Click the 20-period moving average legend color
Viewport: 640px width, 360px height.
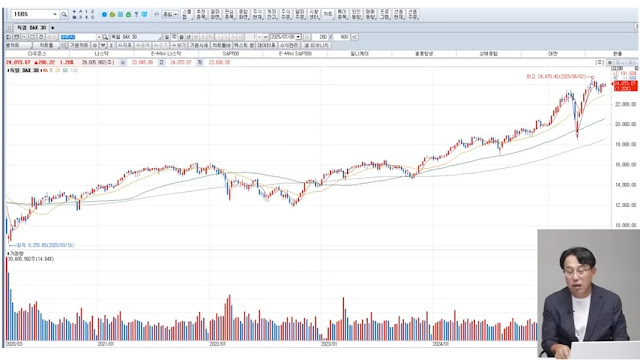click(x=58, y=70)
